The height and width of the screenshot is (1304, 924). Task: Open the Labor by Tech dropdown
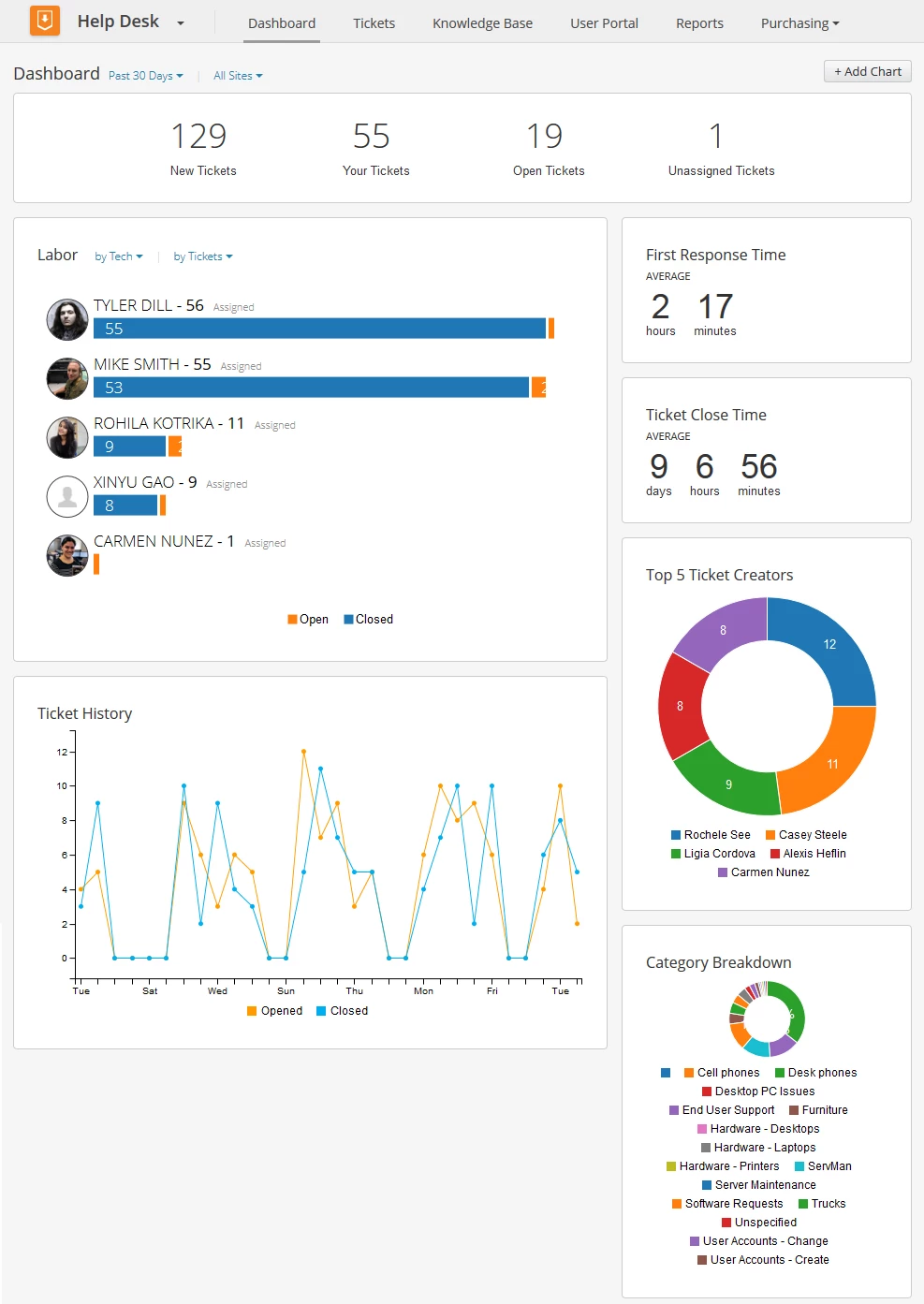pos(119,256)
